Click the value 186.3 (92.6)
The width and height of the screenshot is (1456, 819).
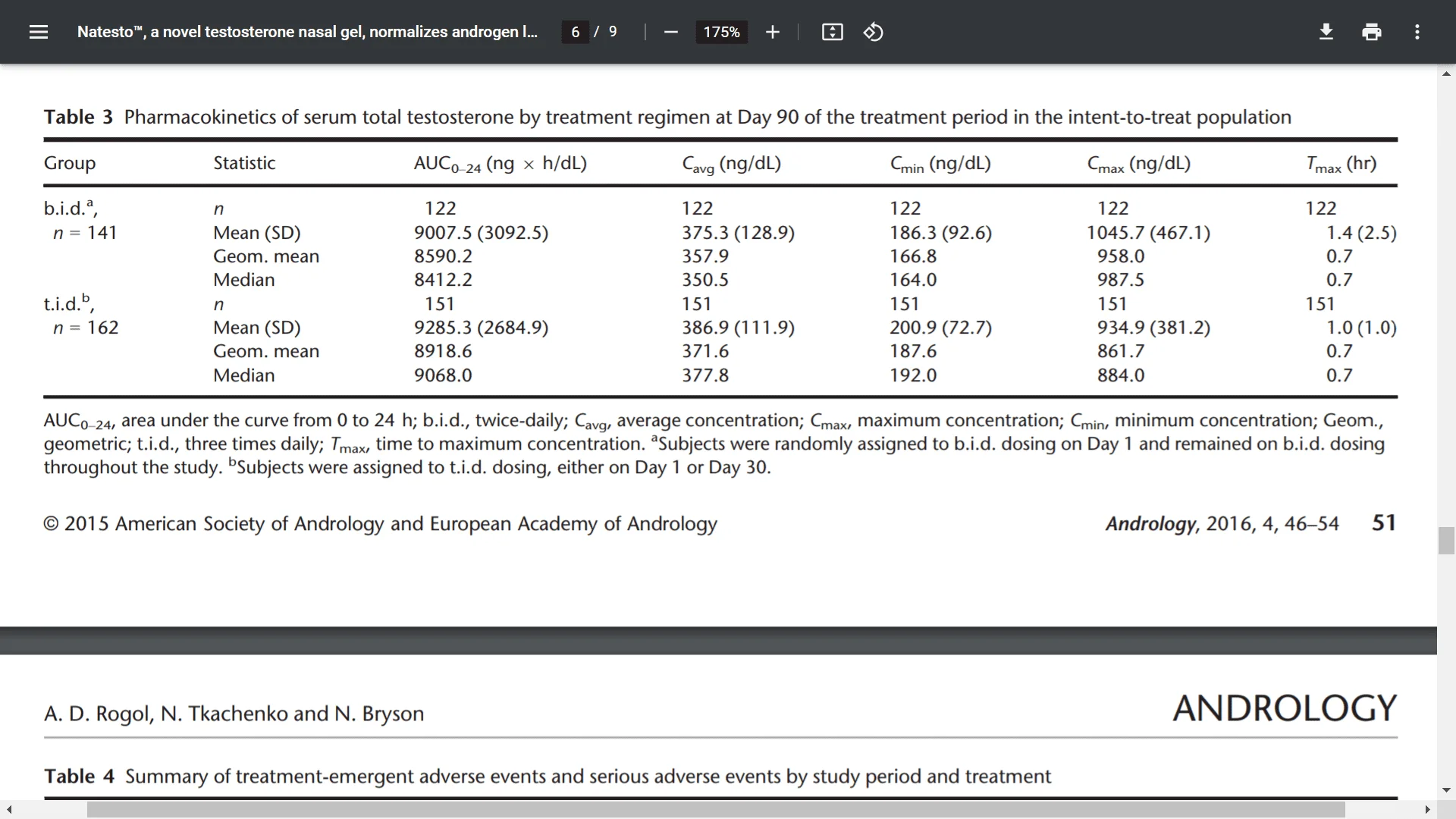coord(940,233)
